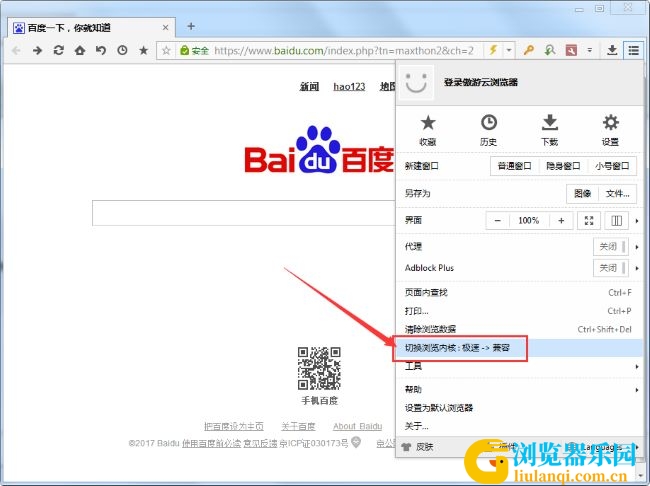Open the download manager toolbar icon
This screenshot has height=486, width=650.
coord(612,51)
